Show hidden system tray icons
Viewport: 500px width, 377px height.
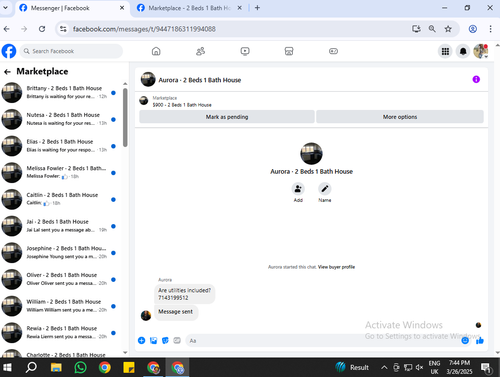click(x=384, y=367)
